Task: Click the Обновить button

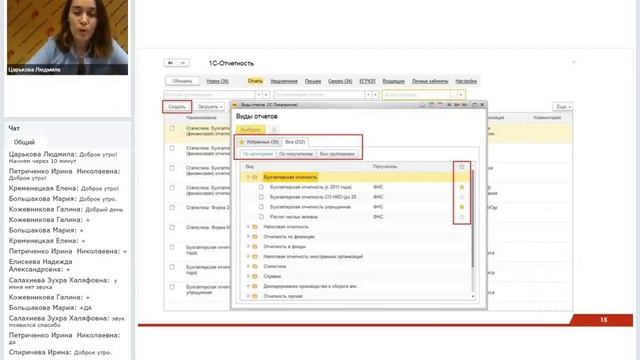Action: coord(182,81)
